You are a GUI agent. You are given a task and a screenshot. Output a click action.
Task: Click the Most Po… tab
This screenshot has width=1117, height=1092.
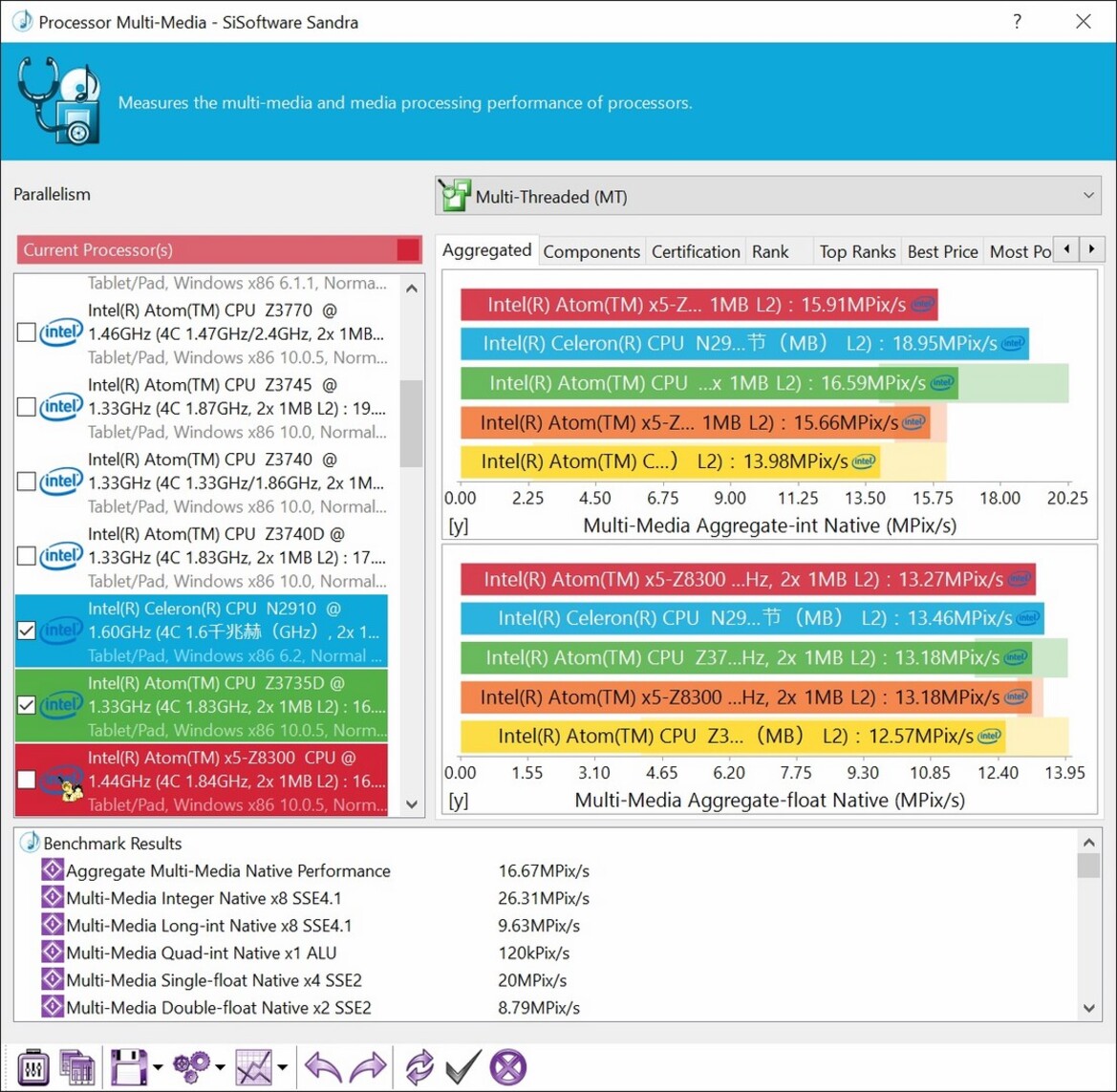click(x=1020, y=251)
